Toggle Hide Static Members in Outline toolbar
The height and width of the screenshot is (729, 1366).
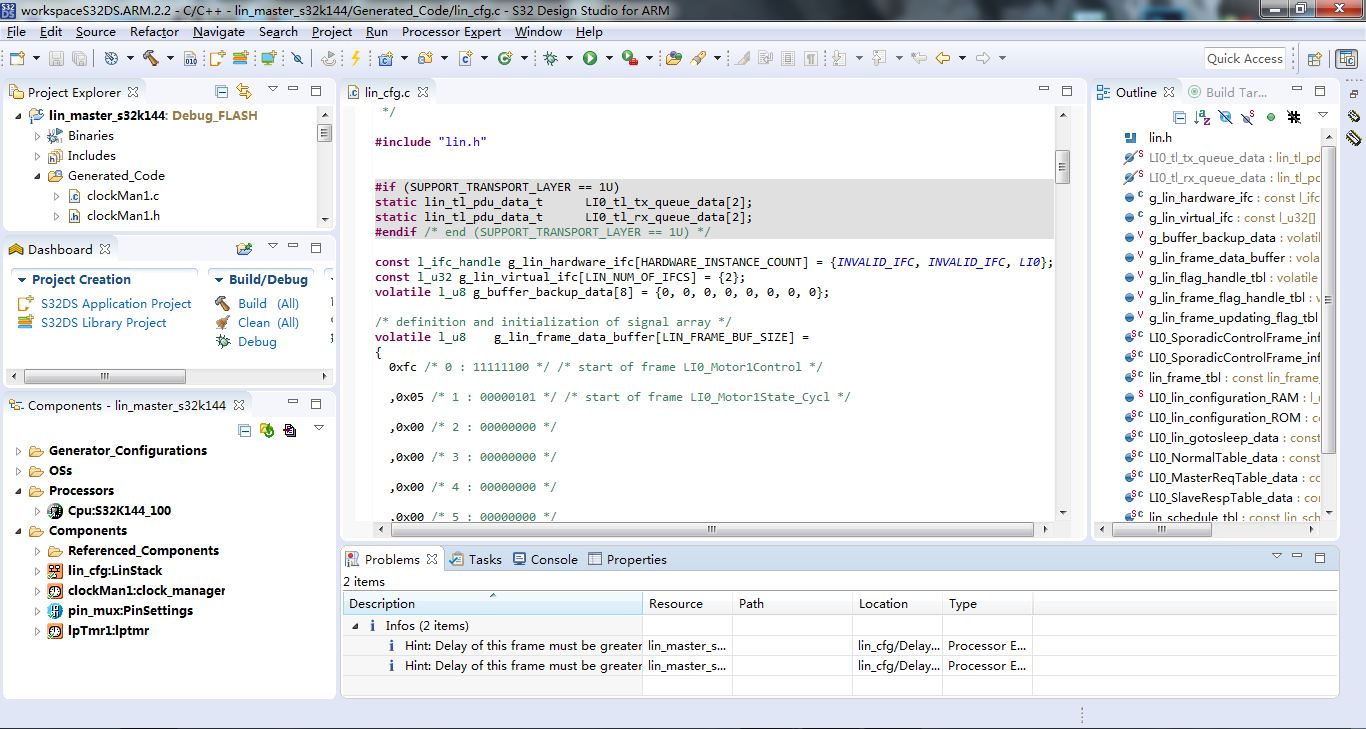click(1248, 117)
